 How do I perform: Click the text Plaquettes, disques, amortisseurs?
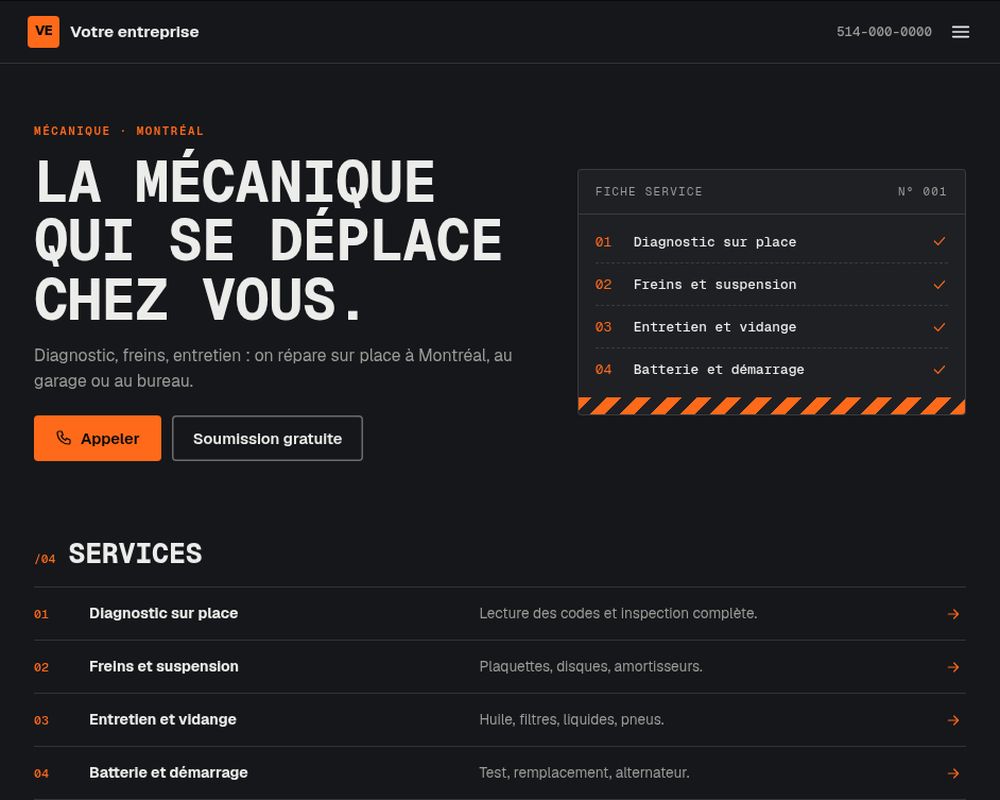click(591, 666)
